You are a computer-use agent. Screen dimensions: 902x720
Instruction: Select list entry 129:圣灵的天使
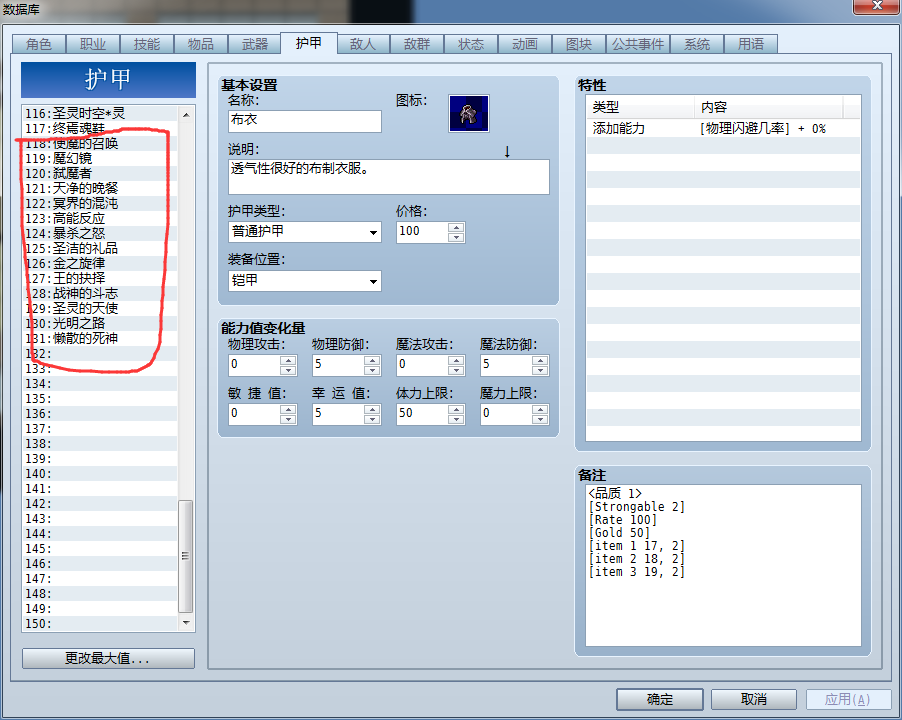(x=100, y=308)
